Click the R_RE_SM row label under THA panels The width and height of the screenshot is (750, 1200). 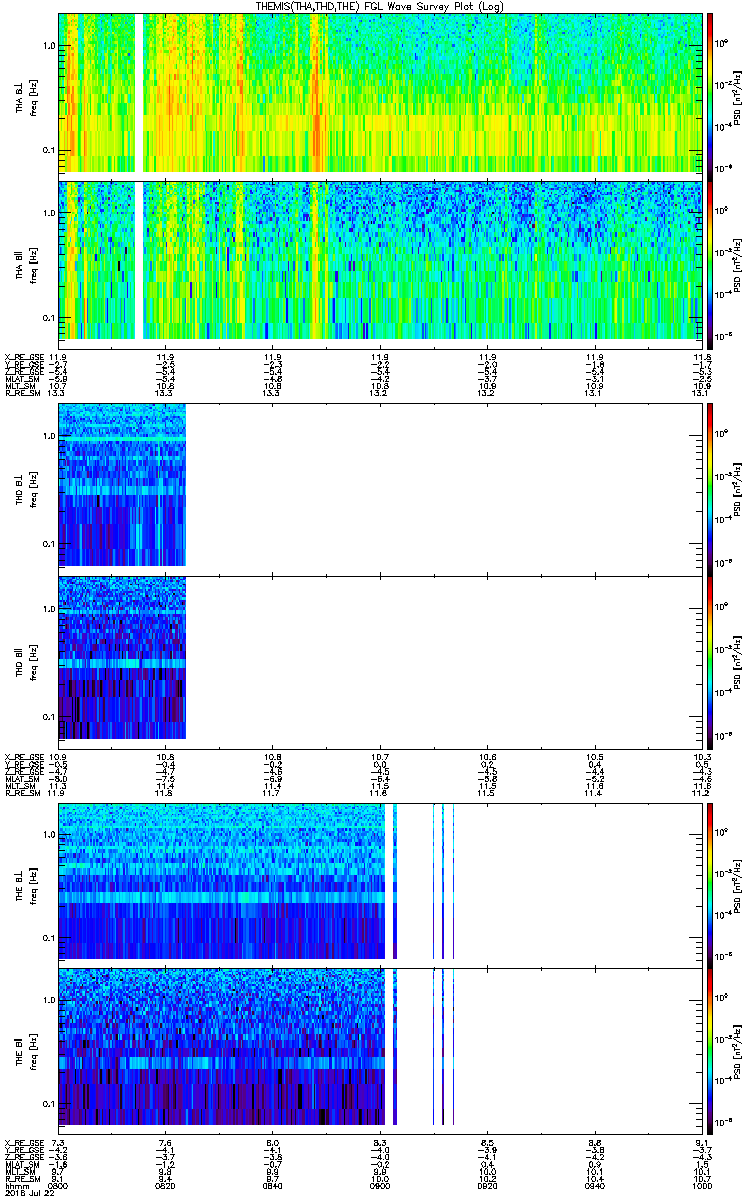[x=21, y=394]
